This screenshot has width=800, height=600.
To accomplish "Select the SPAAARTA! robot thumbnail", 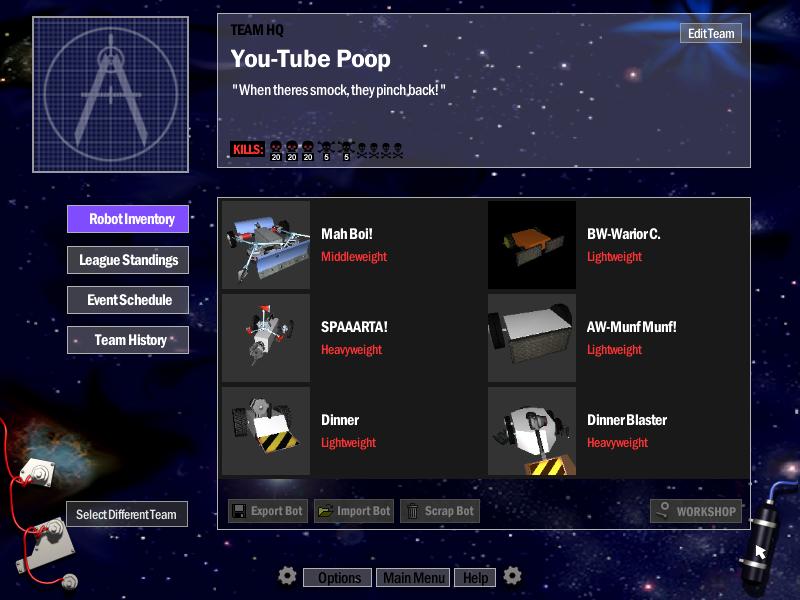I will [x=266, y=338].
